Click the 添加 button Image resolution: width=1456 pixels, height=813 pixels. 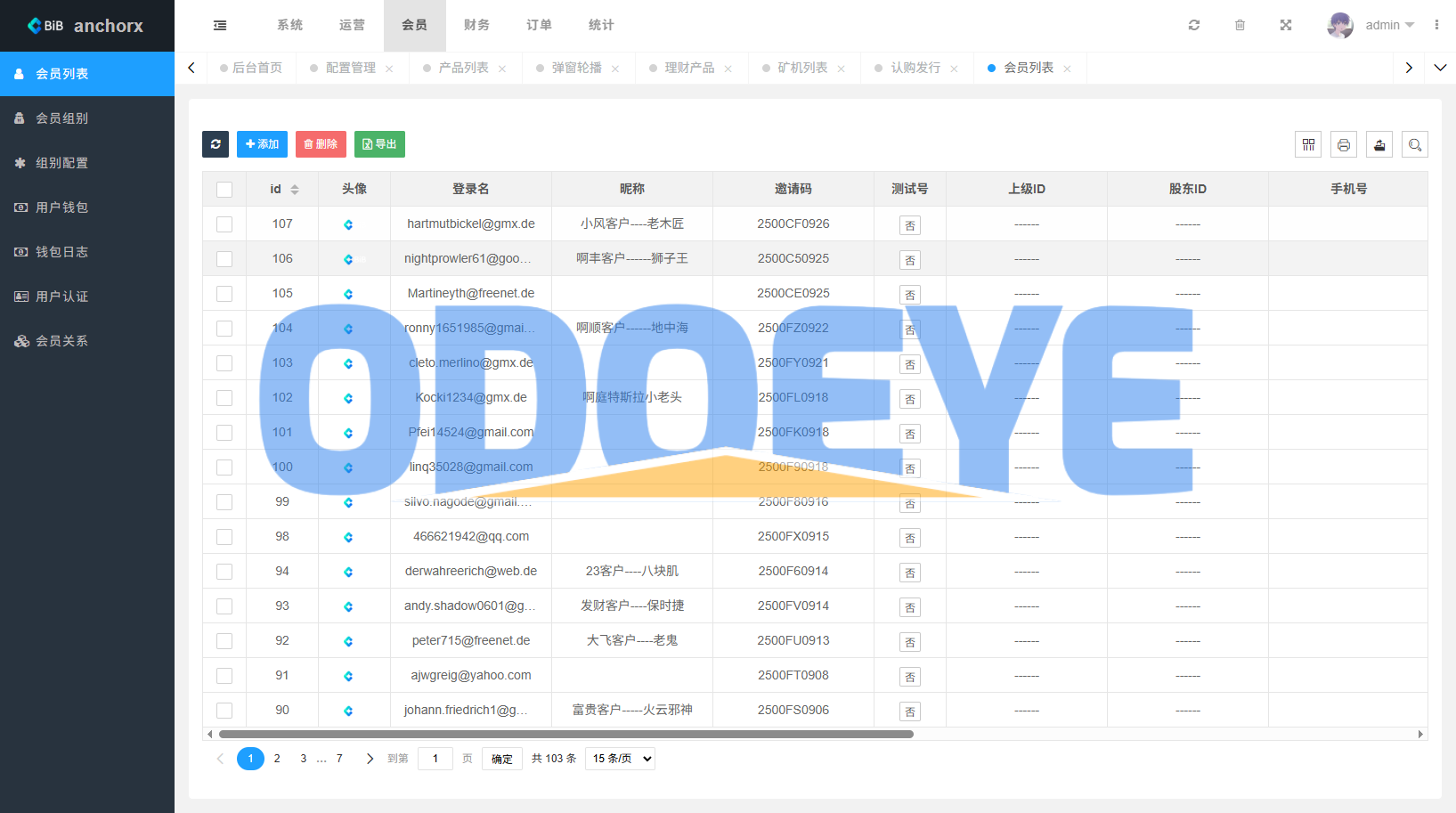(262, 144)
